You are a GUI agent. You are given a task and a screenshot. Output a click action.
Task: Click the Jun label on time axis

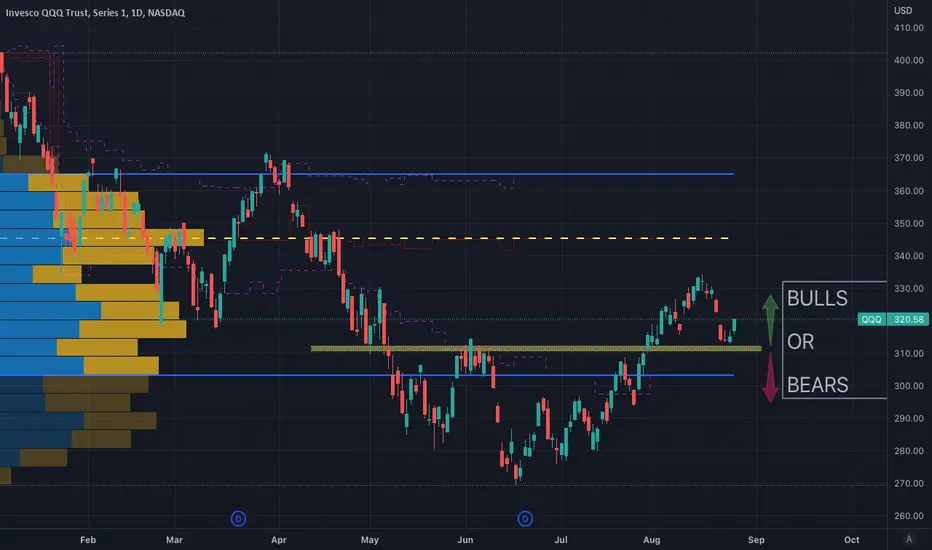pyautogui.click(x=465, y=540)
